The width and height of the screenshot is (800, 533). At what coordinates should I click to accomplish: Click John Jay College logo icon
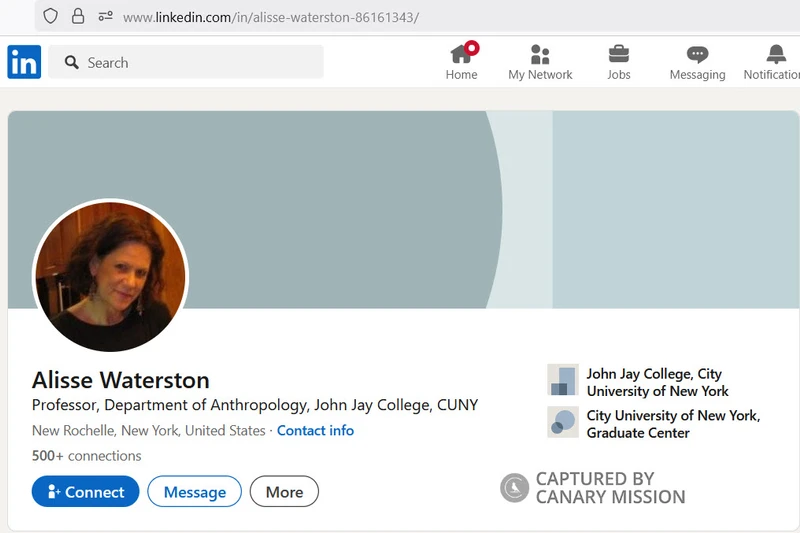pyautogui.click(x=563, y=380)
